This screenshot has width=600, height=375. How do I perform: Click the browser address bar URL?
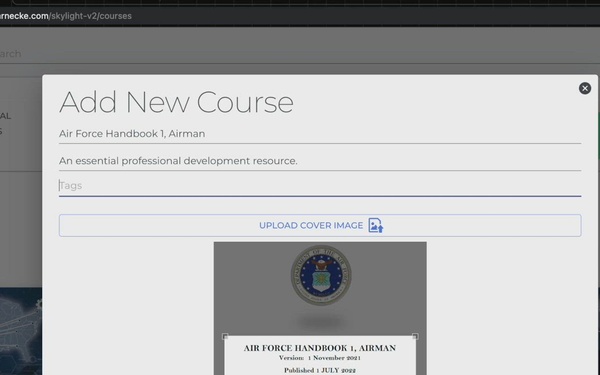[x=66, y=16]
